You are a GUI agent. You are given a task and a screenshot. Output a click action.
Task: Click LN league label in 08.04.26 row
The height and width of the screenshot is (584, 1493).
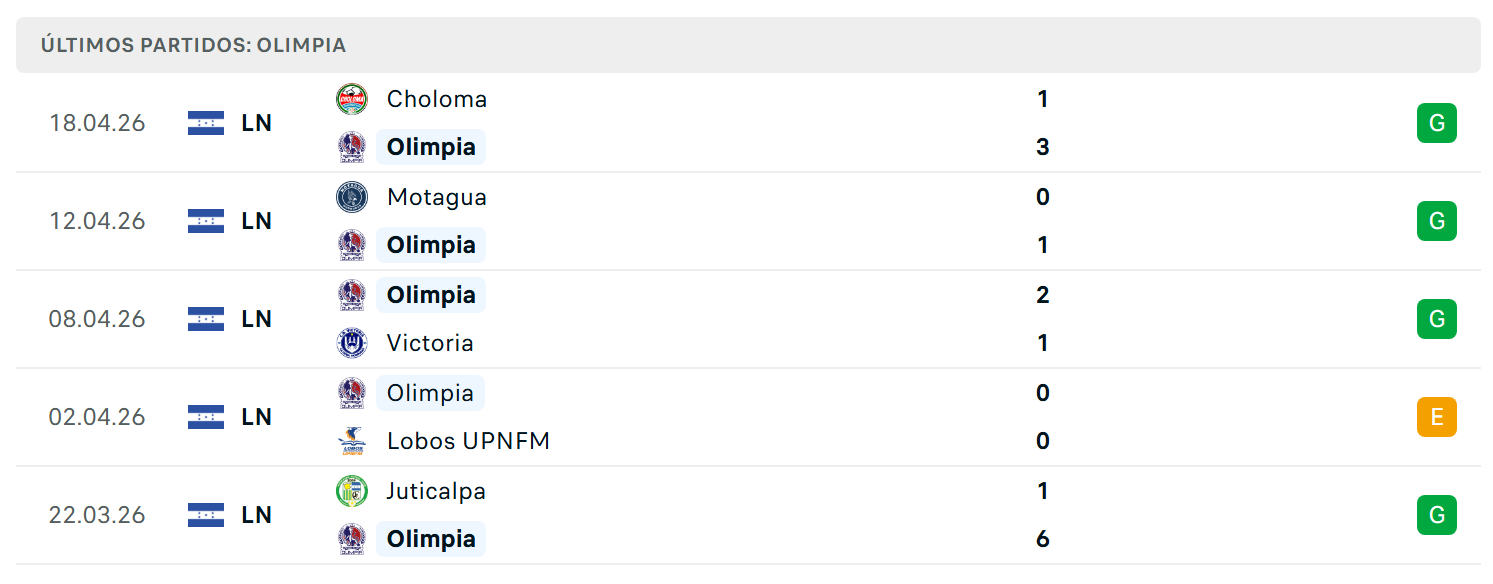(x=257, y=319)
